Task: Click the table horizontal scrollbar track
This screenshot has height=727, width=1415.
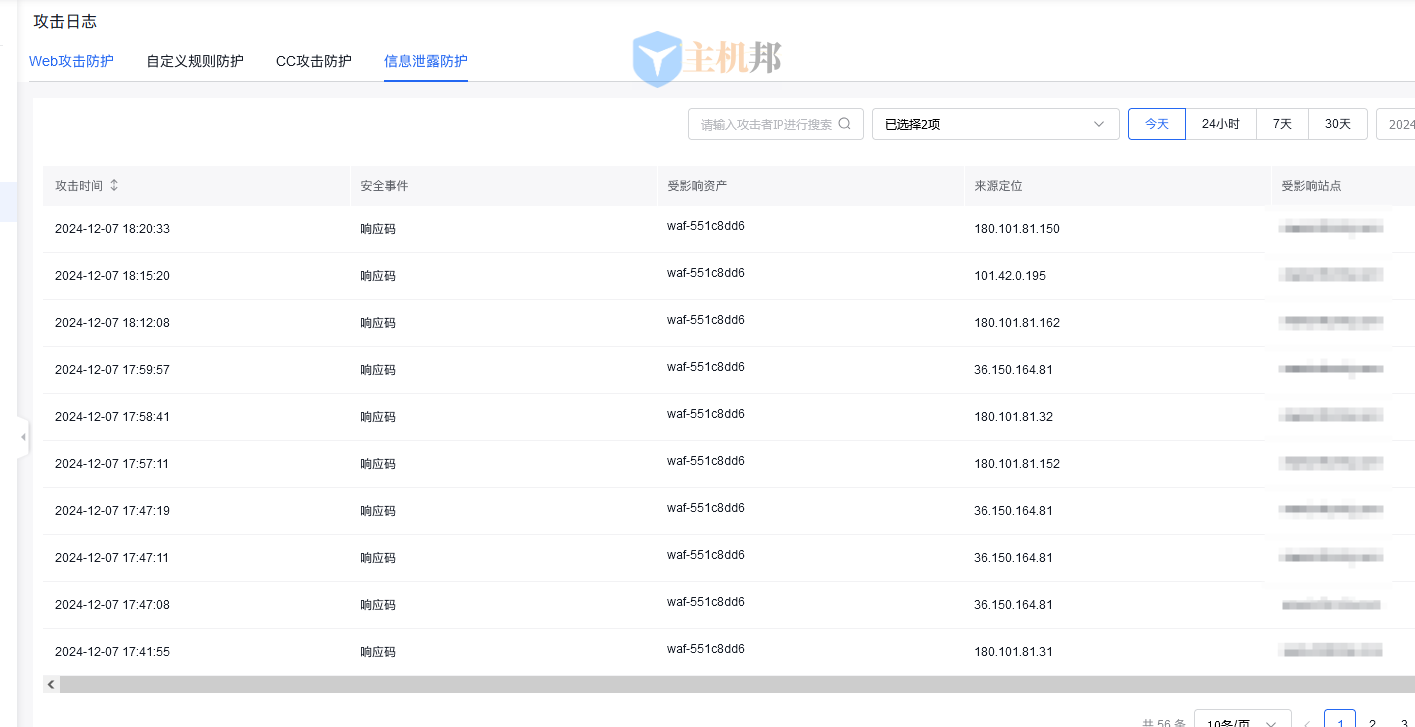Action: (737, 685)
